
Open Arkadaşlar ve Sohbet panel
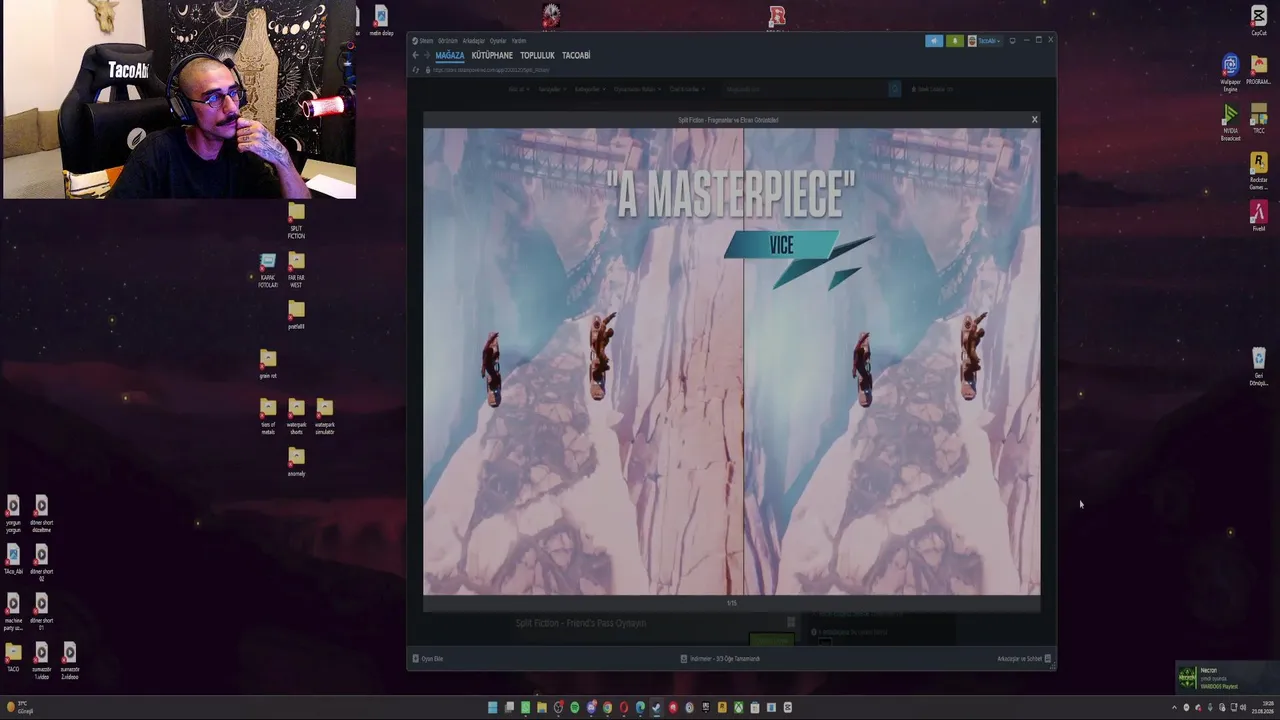coord(1024,659)
